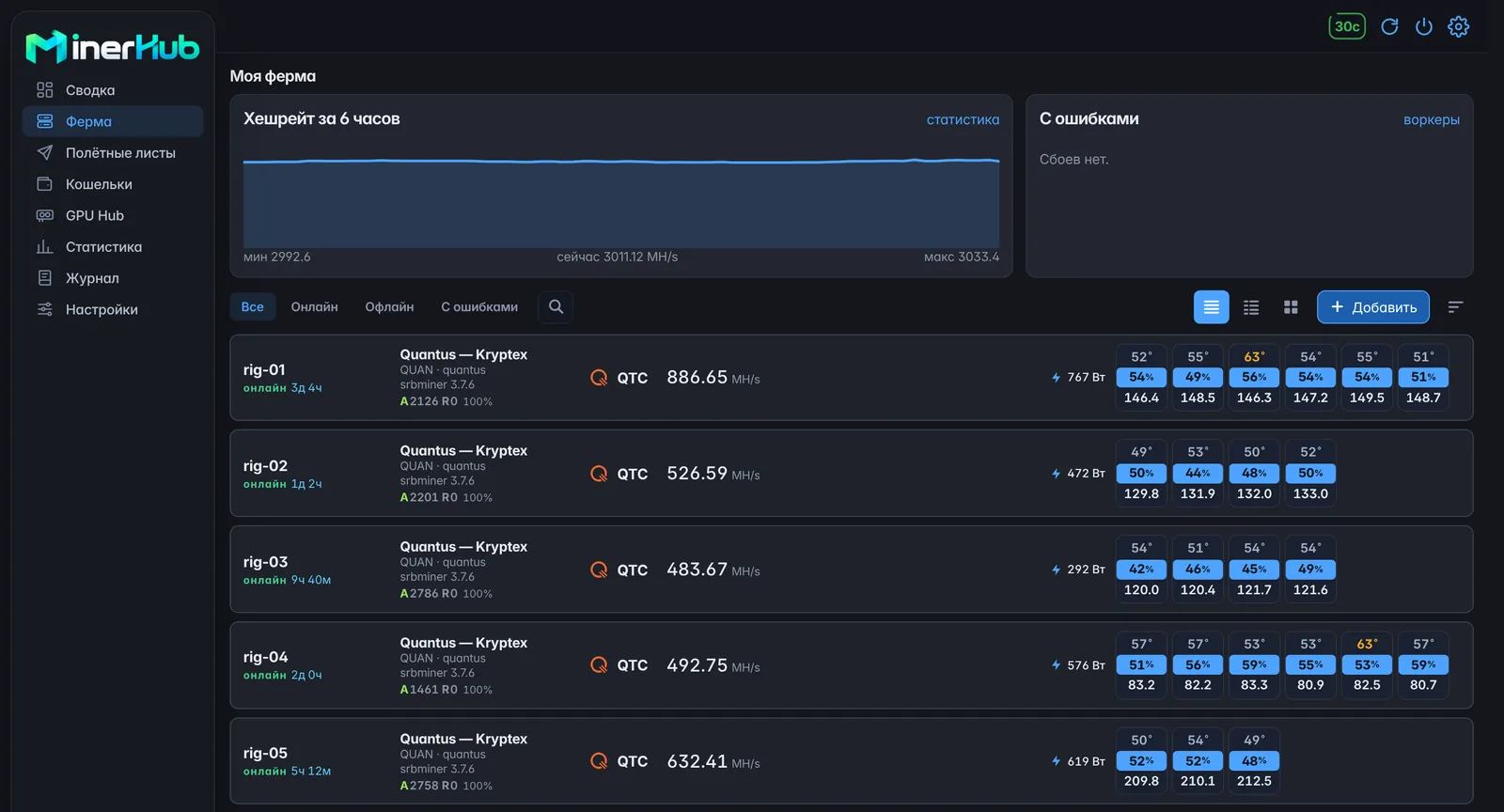The image size is (1504, 812).
Task: Click the search magnifier button
Action: (x=556, y=306)
